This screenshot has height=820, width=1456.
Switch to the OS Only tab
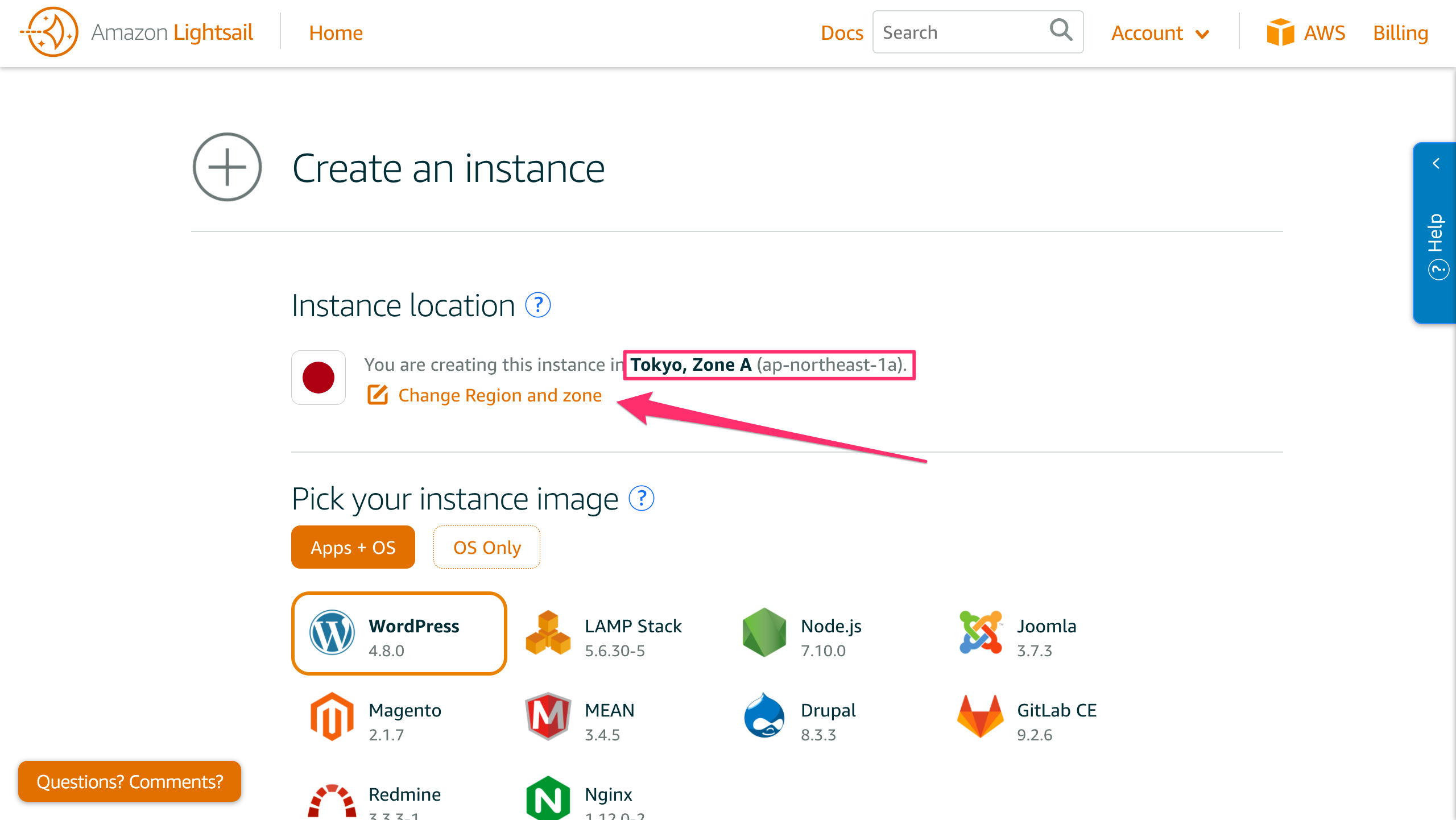coord(486,547)
